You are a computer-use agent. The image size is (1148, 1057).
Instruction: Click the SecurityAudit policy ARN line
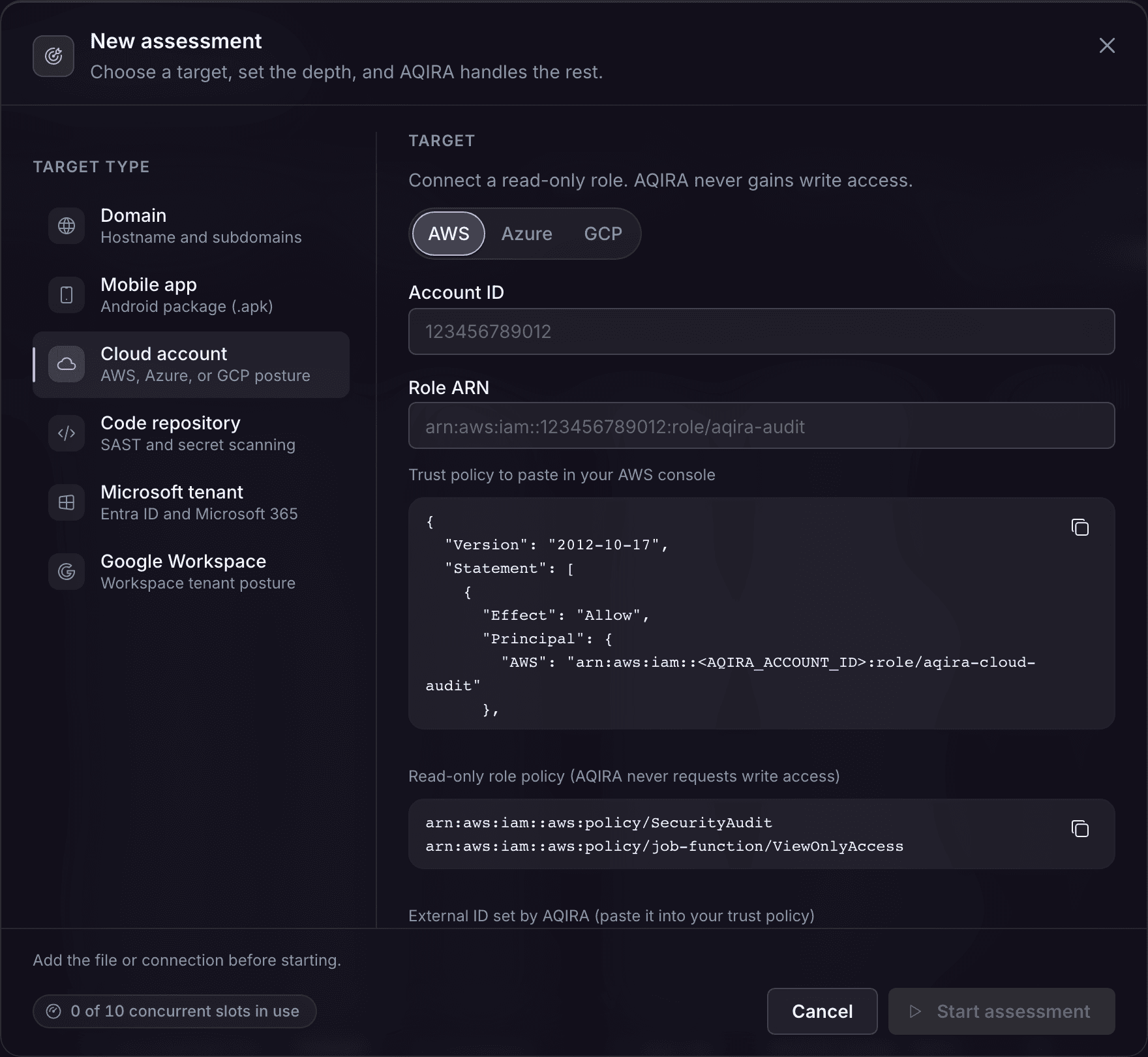(x=599, y=823)
